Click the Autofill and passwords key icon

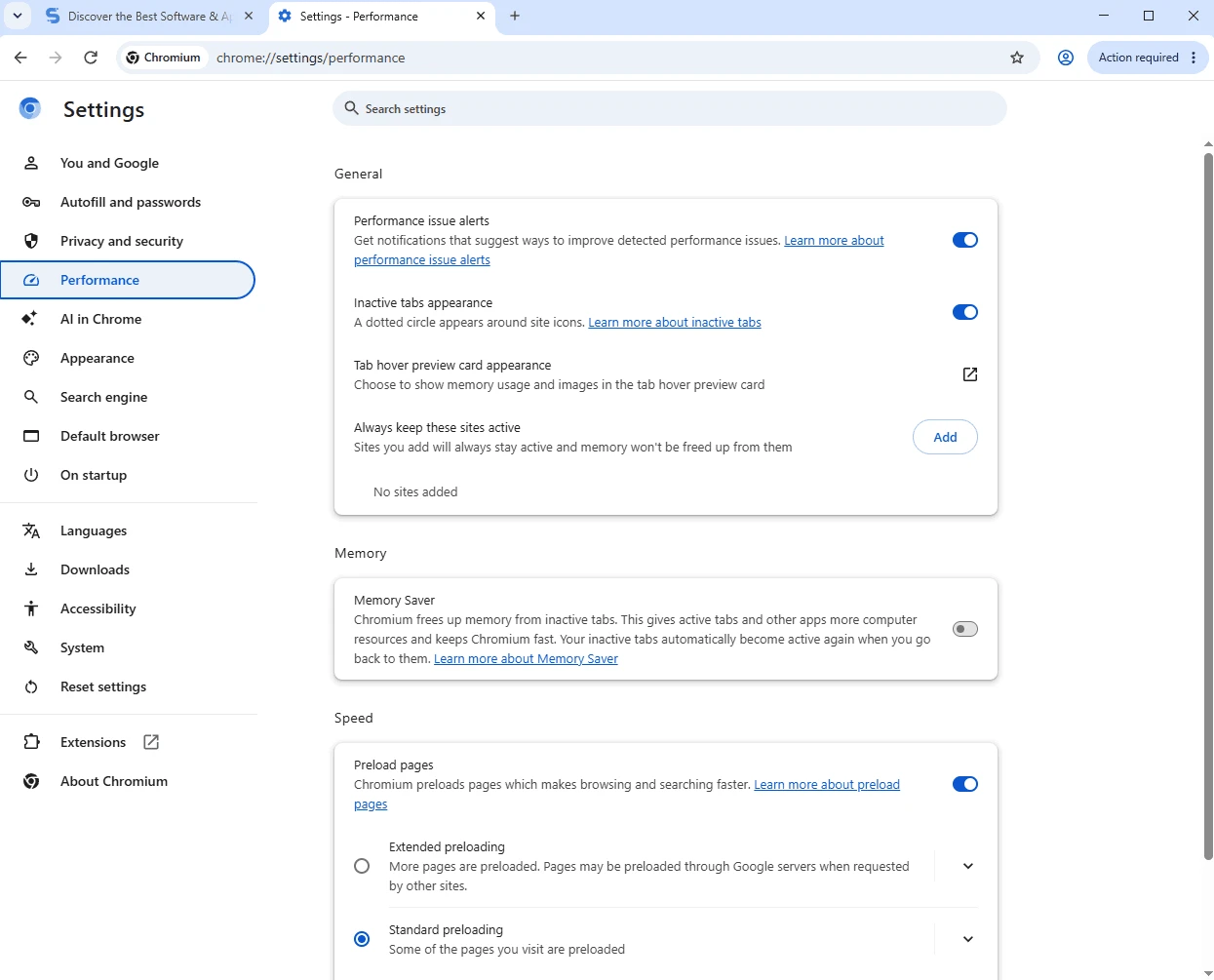click(x=31, y=202)
